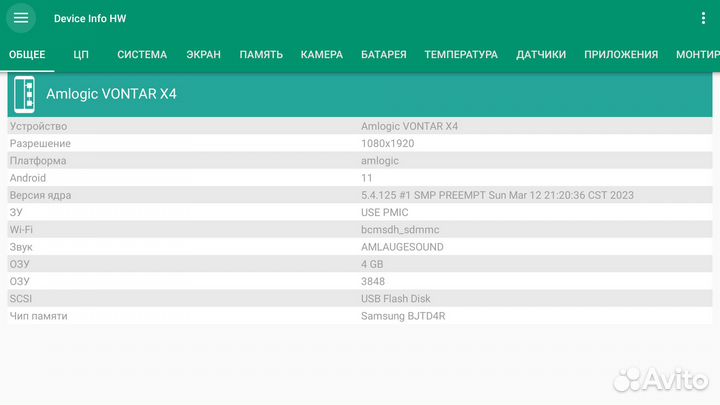Viewport: 720px width, 405px height.
Task: Click the Платформа row label
Action: click(38, 161)
